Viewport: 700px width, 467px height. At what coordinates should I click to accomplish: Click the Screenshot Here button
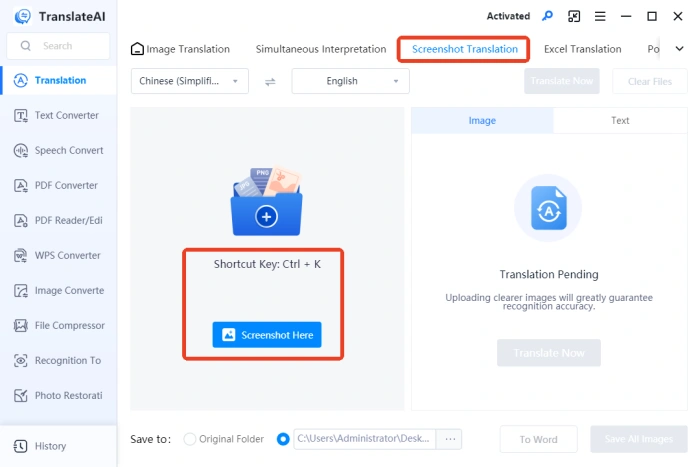[x=267, y=335]
